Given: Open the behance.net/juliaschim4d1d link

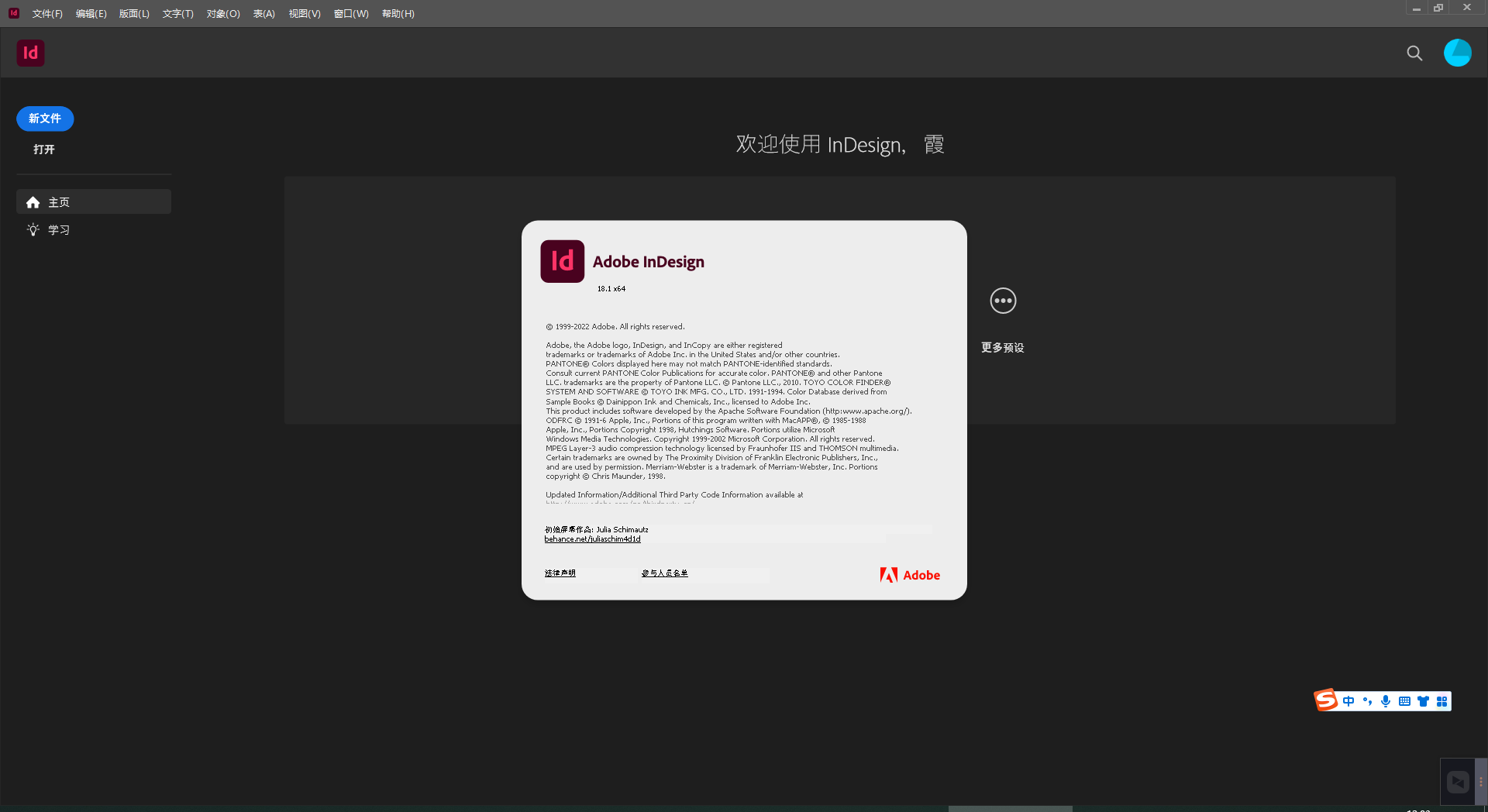Looking at the screenshot, I should point(592,538).
